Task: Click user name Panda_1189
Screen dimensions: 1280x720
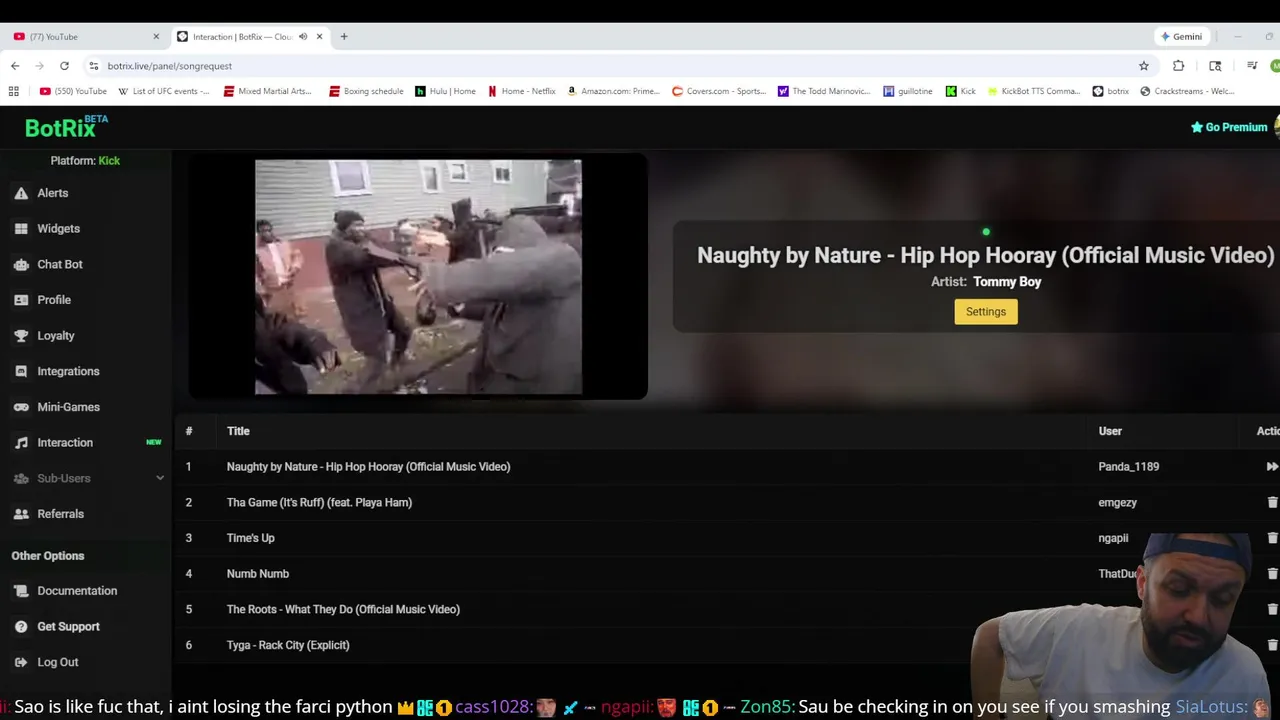Action: [1129, 467]
